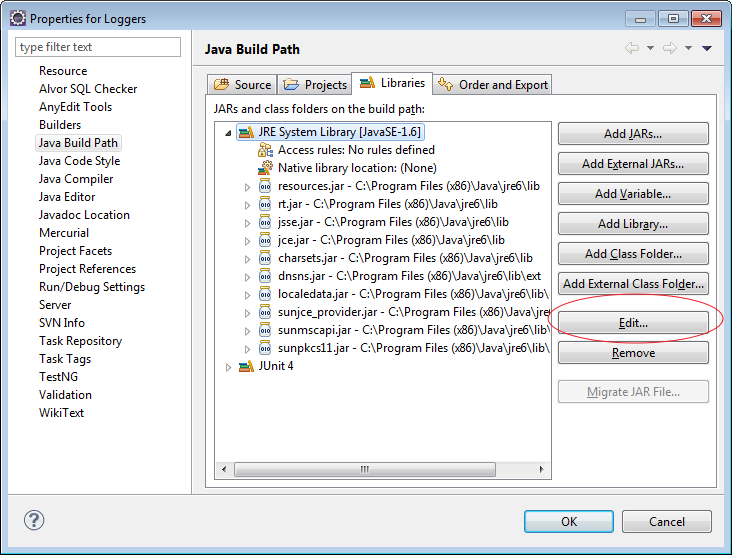Select the Mercurial page
The width and height of the screenshot is (732, 555).
click(x=64, y=233)
